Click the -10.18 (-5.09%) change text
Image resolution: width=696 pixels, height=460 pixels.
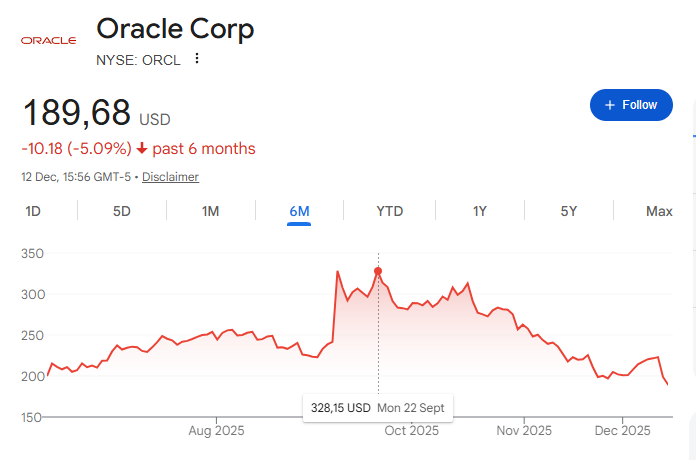pos(76,149)
